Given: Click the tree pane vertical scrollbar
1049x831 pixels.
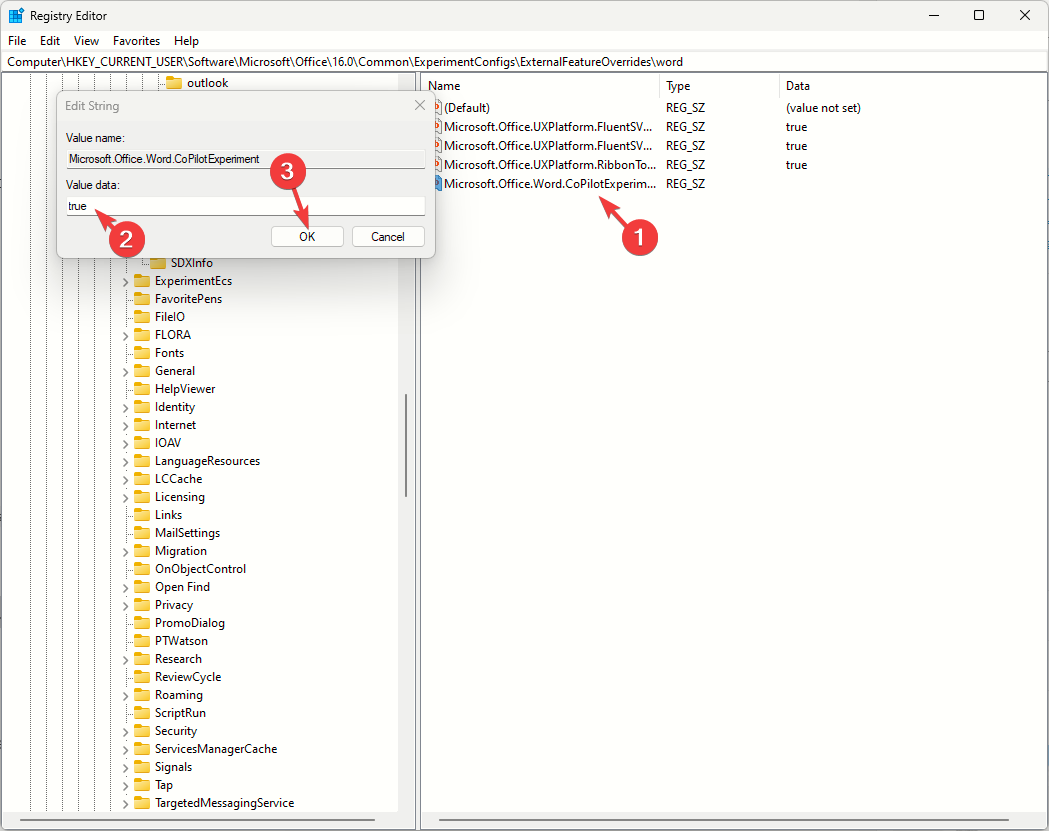Looking at the screenshot, I should click(406, 445).
